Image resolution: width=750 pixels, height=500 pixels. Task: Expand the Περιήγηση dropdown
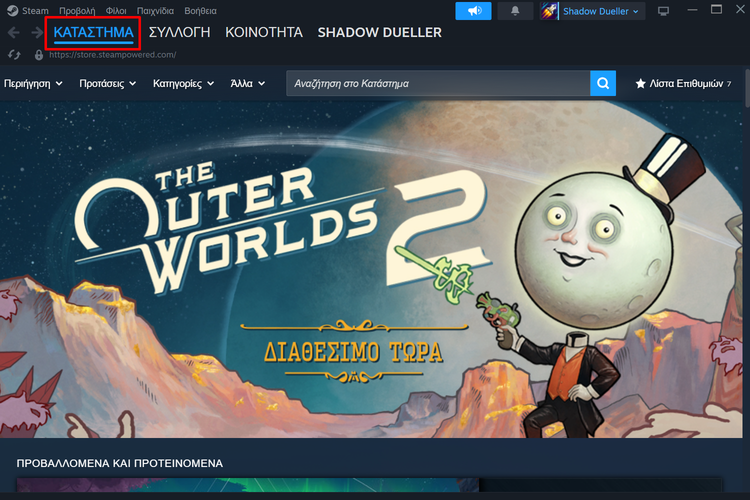(x=33, y=84)
